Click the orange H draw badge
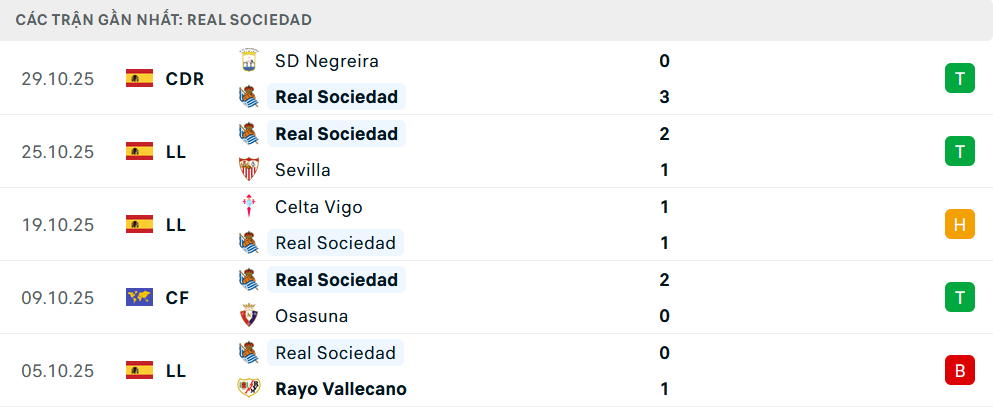Image resolution: width=993 pixels, height=411 pixels. click(959, 224)
